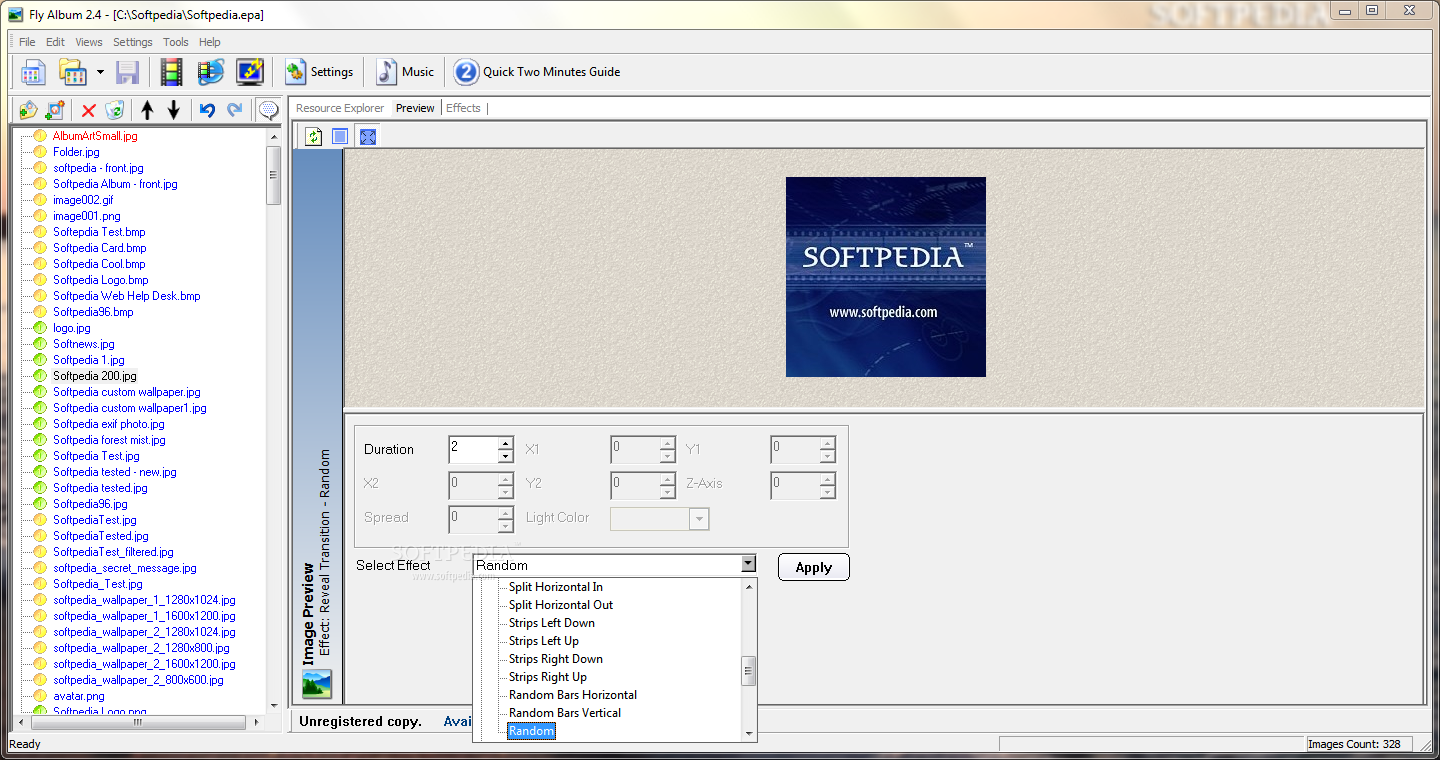Screen dimensions: 1440x760
Task: Click the Apply button
Action: 814,567
